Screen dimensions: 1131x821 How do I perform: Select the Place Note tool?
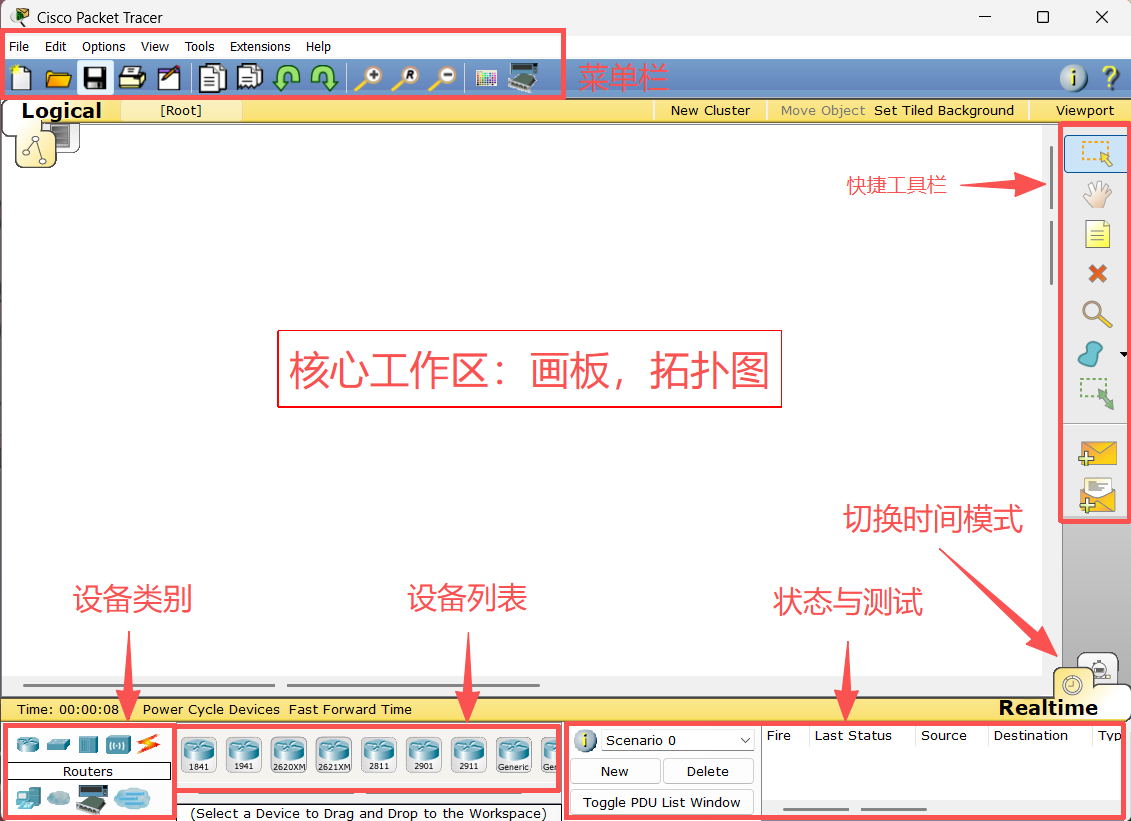pyautogui.click(x=1097, y=234)
